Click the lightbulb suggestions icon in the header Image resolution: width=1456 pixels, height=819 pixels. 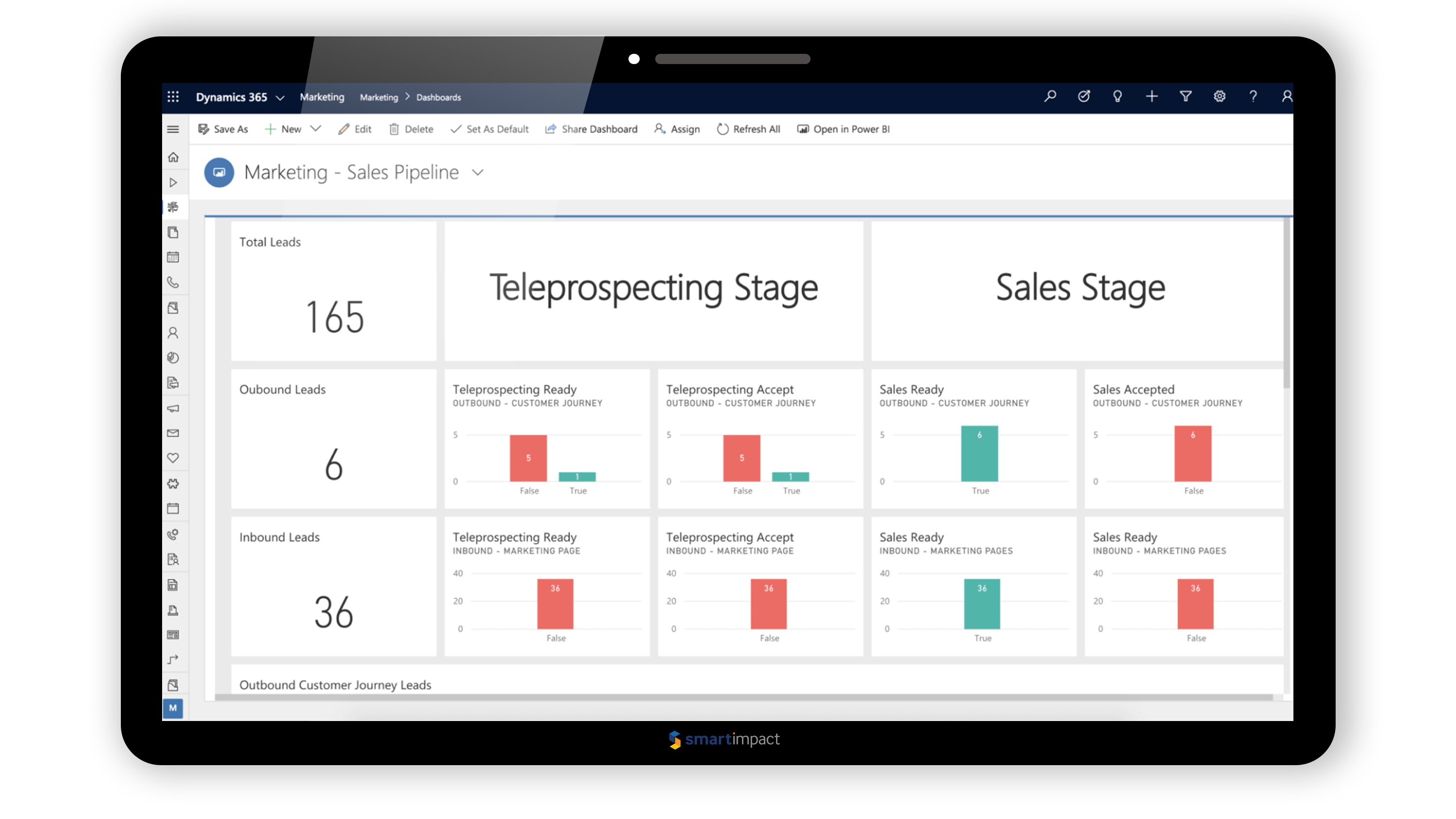pyautogui.click(x=1117, y=97)
